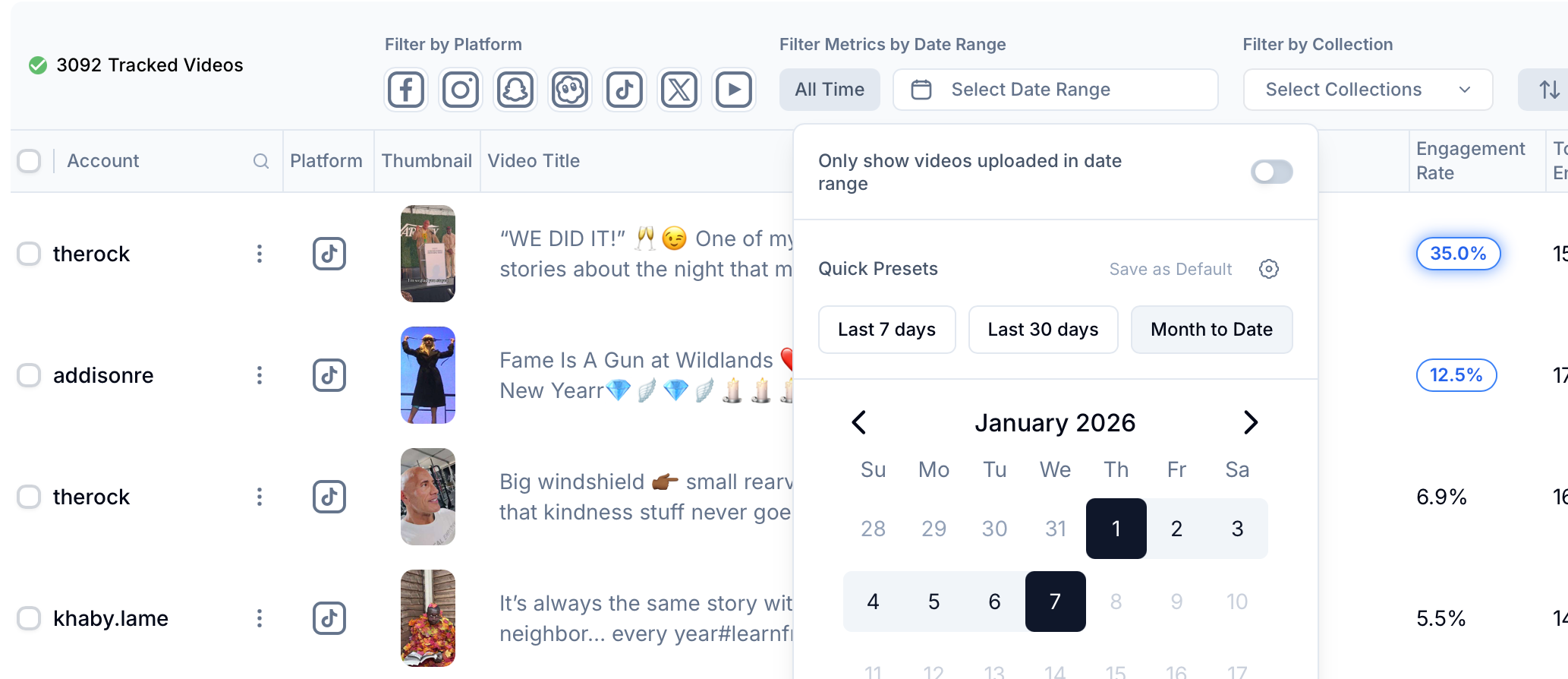Filter videos by Facebook platform
This screenshot has height=679, width=1568.
click(x=406, y=90)
